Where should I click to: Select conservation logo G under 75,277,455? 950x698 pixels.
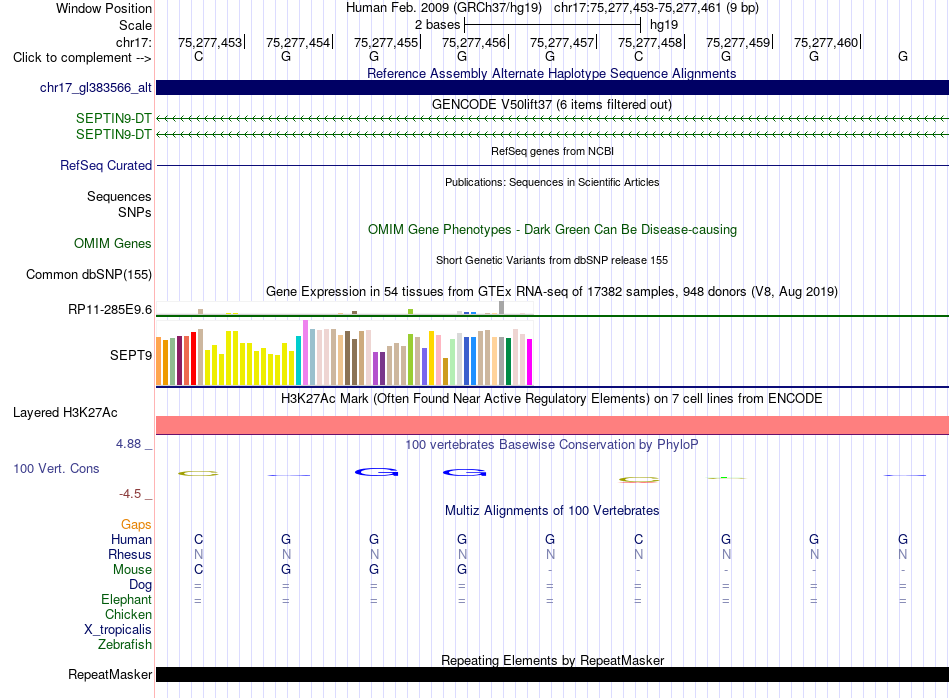(x=376, y=472)
